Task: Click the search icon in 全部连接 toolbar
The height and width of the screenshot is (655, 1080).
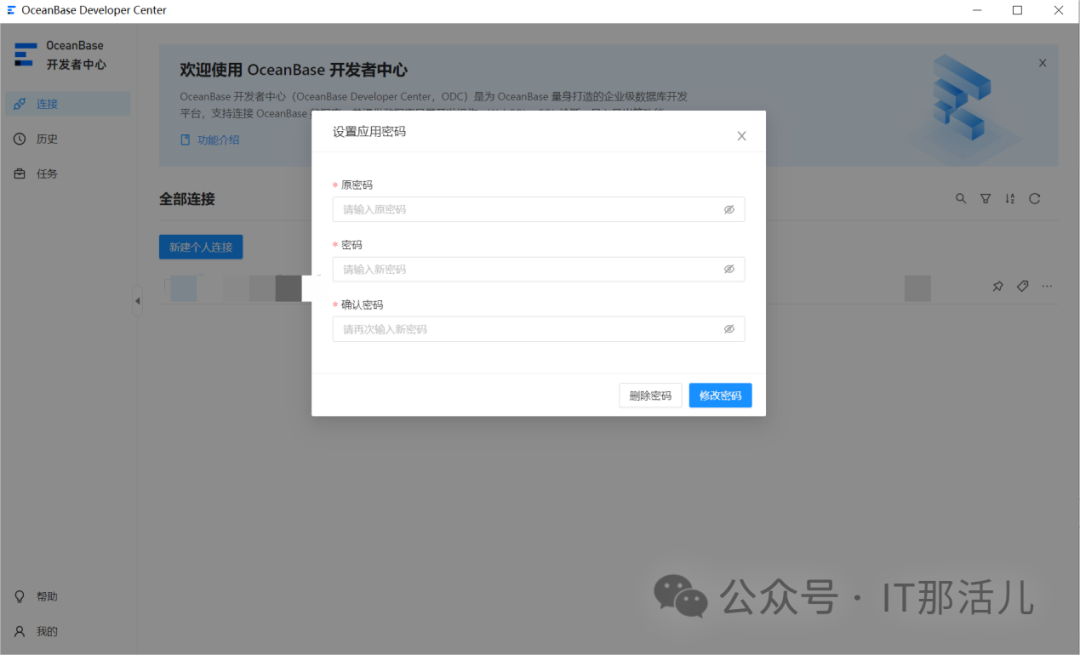Action: [x=960, y=198]
